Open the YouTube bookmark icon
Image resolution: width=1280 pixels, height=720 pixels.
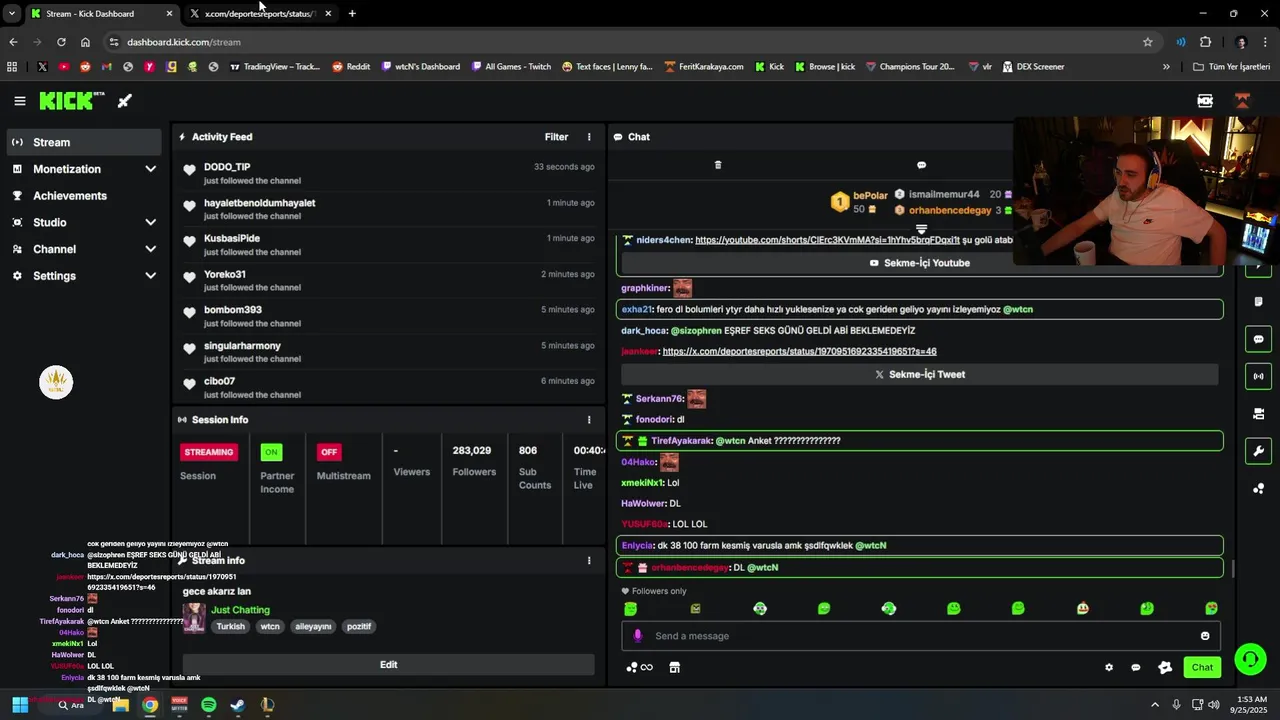pos(64,67)
